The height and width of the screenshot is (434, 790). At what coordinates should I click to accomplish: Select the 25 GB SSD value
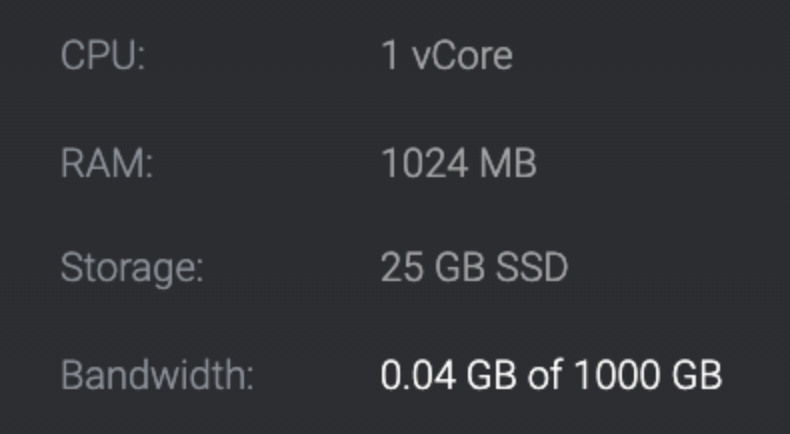pyautogui.click(x=474, y=269)
